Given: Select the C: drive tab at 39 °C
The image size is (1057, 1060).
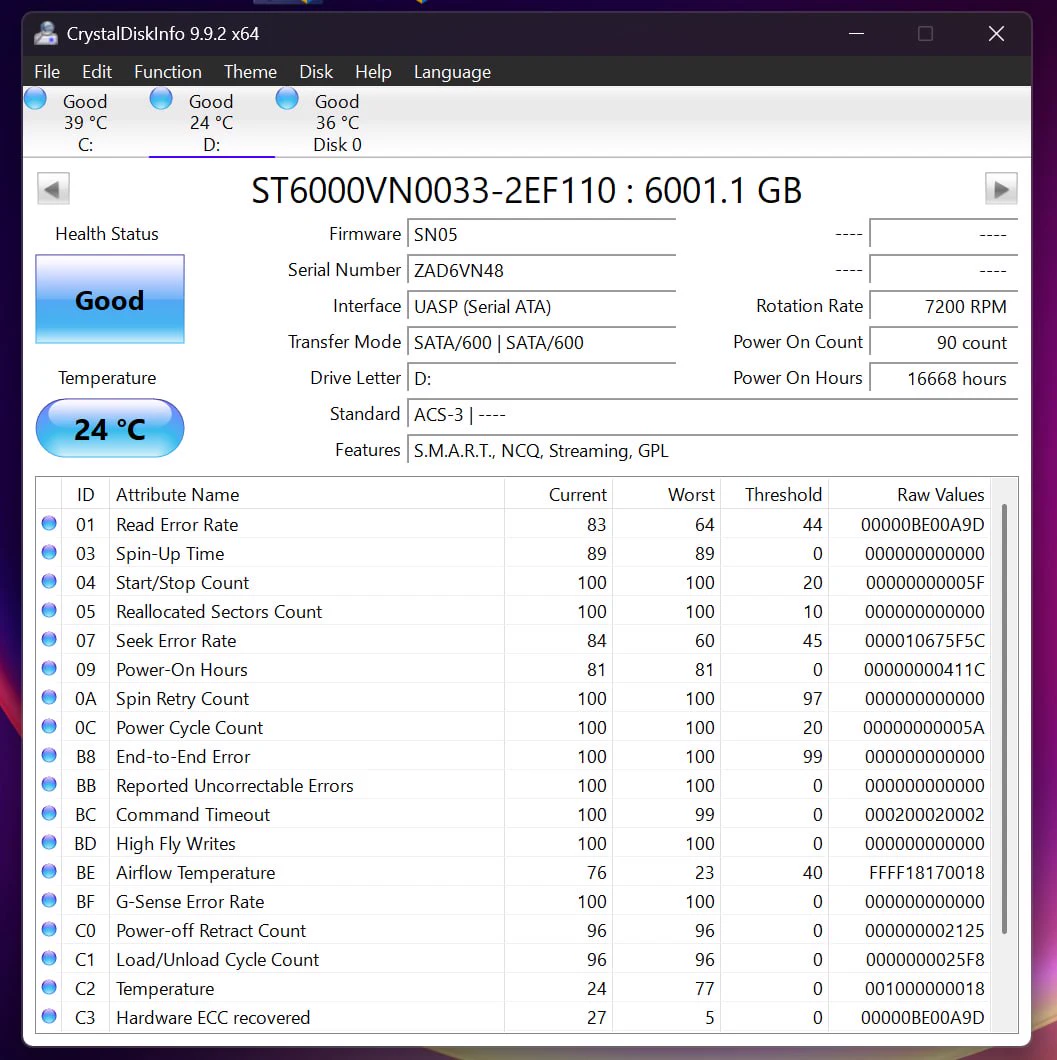Looking at the screenshot, I should point(85,122).
